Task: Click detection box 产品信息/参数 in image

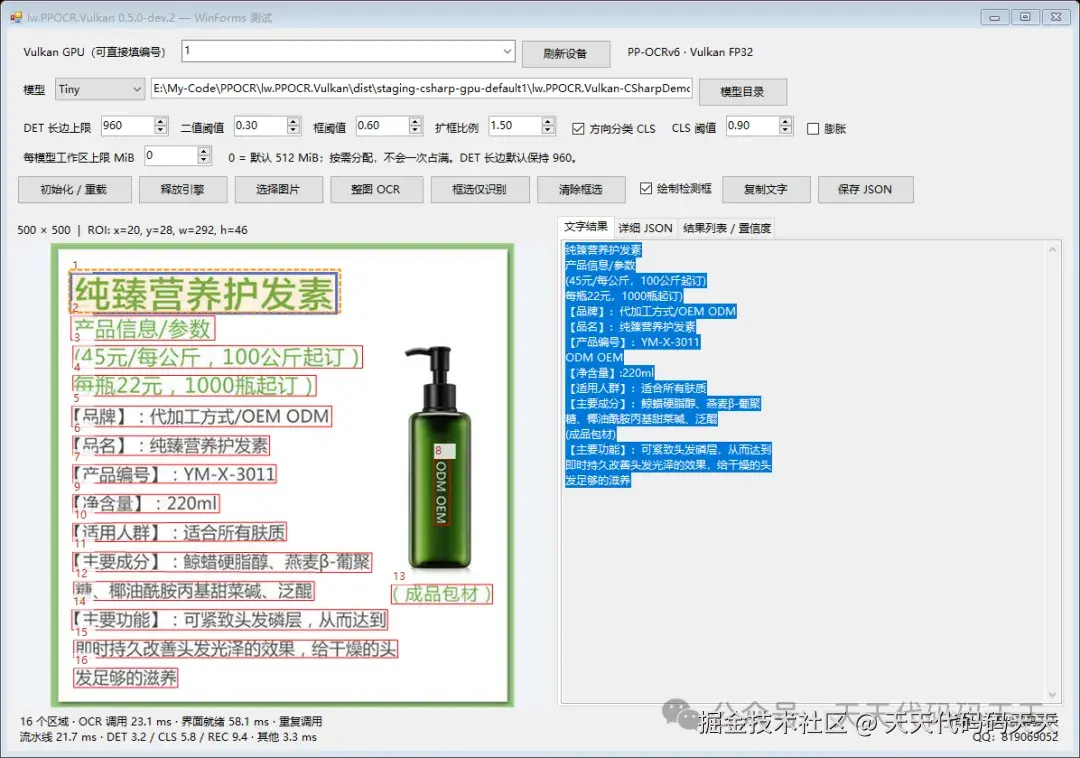Action: tap(143, 328)
